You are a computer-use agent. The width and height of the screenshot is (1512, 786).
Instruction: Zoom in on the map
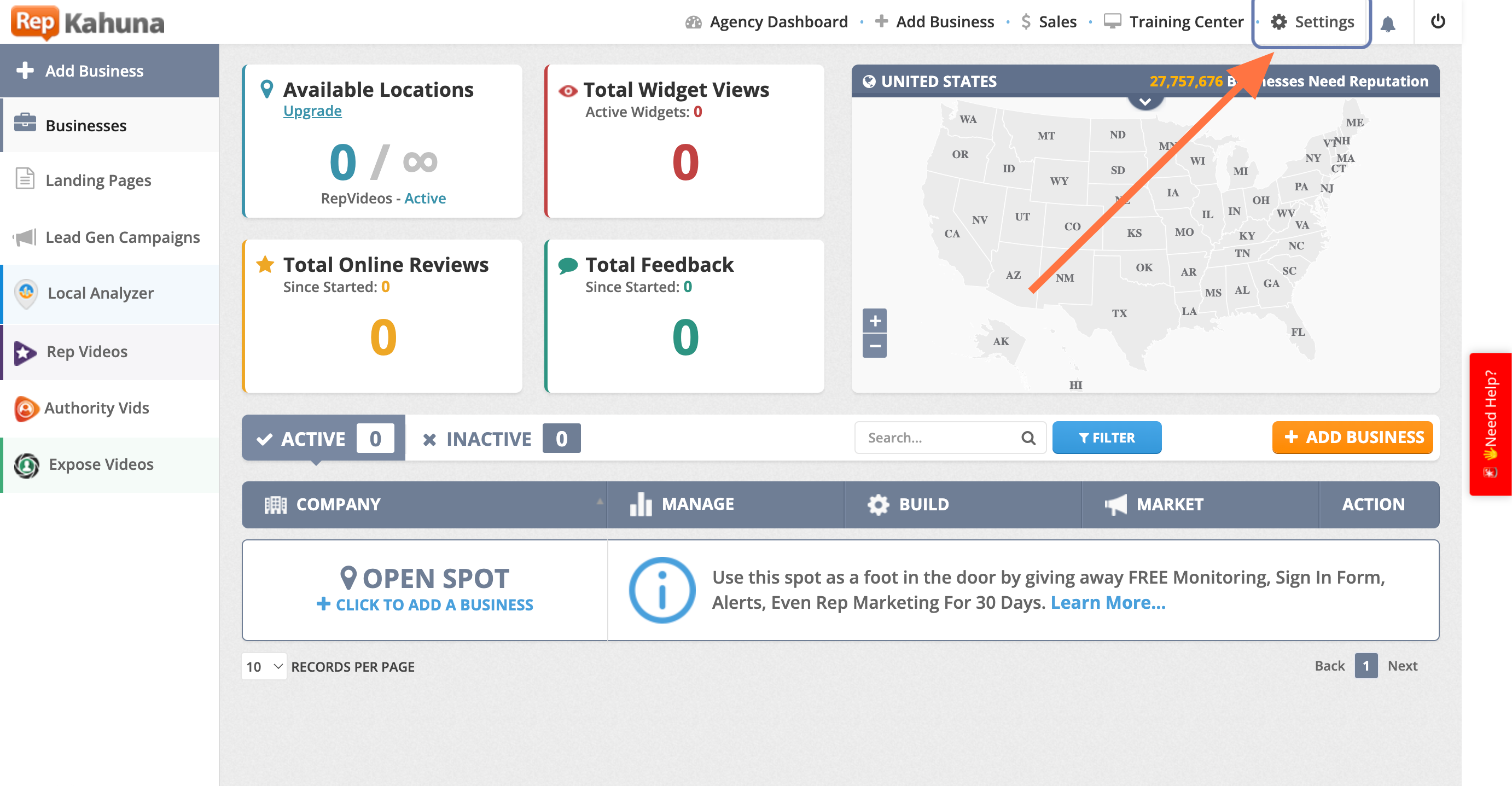point(875,321)
